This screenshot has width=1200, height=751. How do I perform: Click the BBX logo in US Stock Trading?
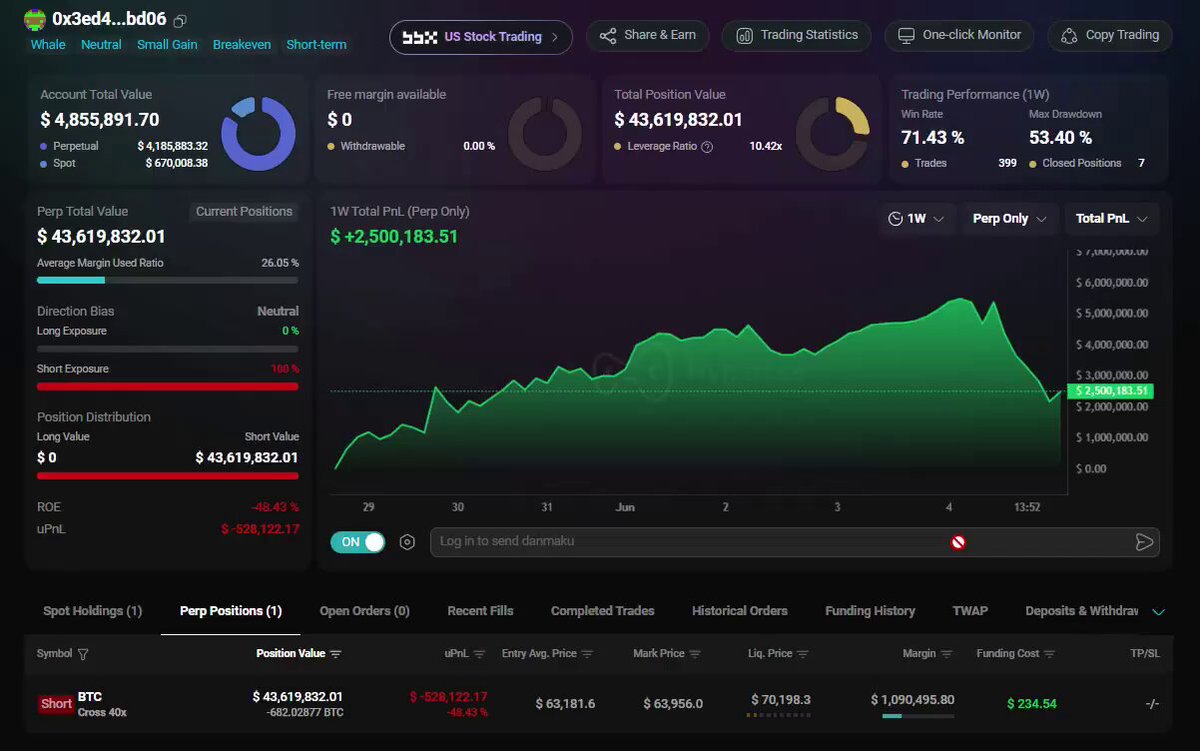pyautogui.click(x=420, y=37)
